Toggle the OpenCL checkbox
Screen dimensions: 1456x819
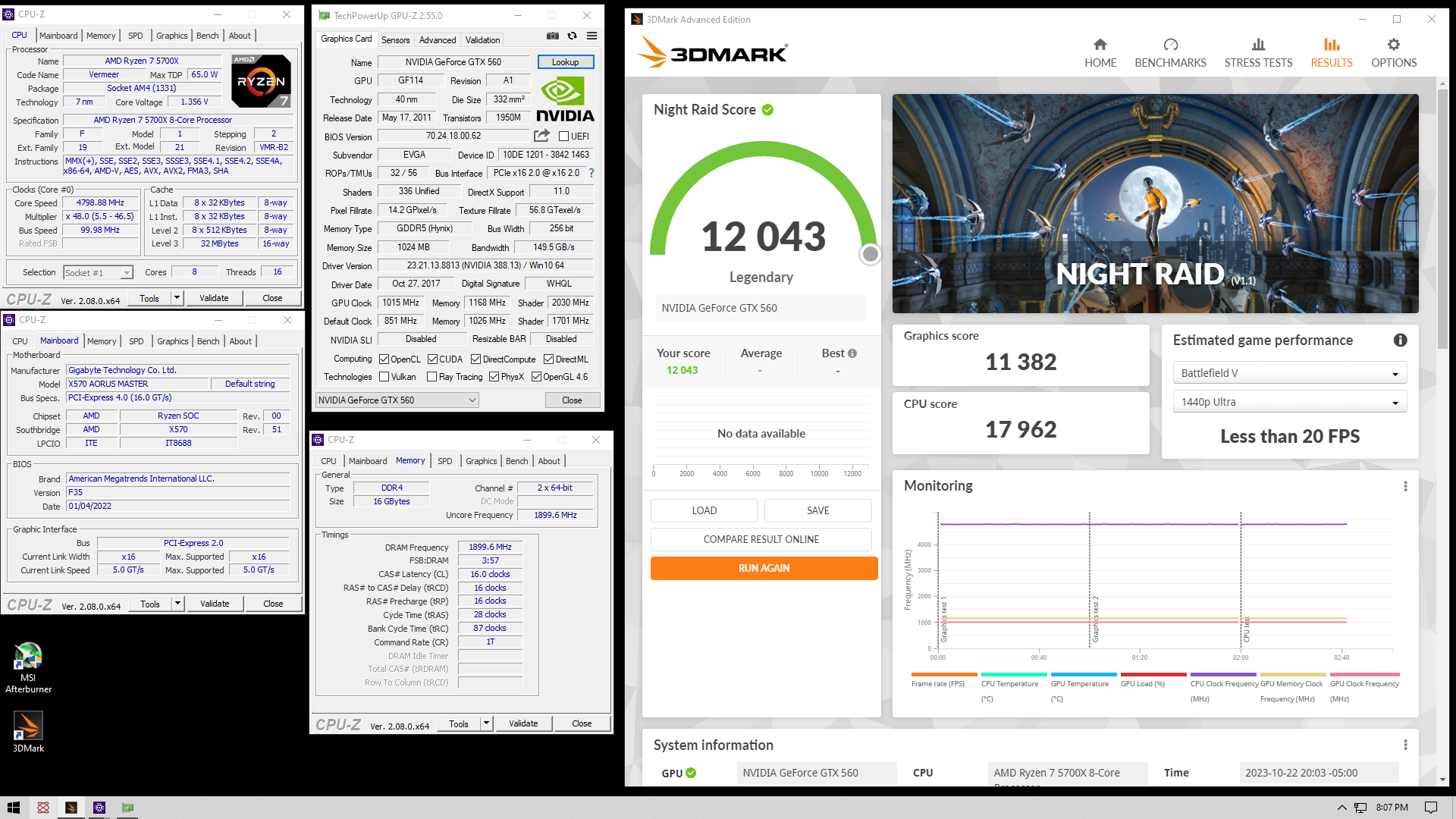(384, 359)
